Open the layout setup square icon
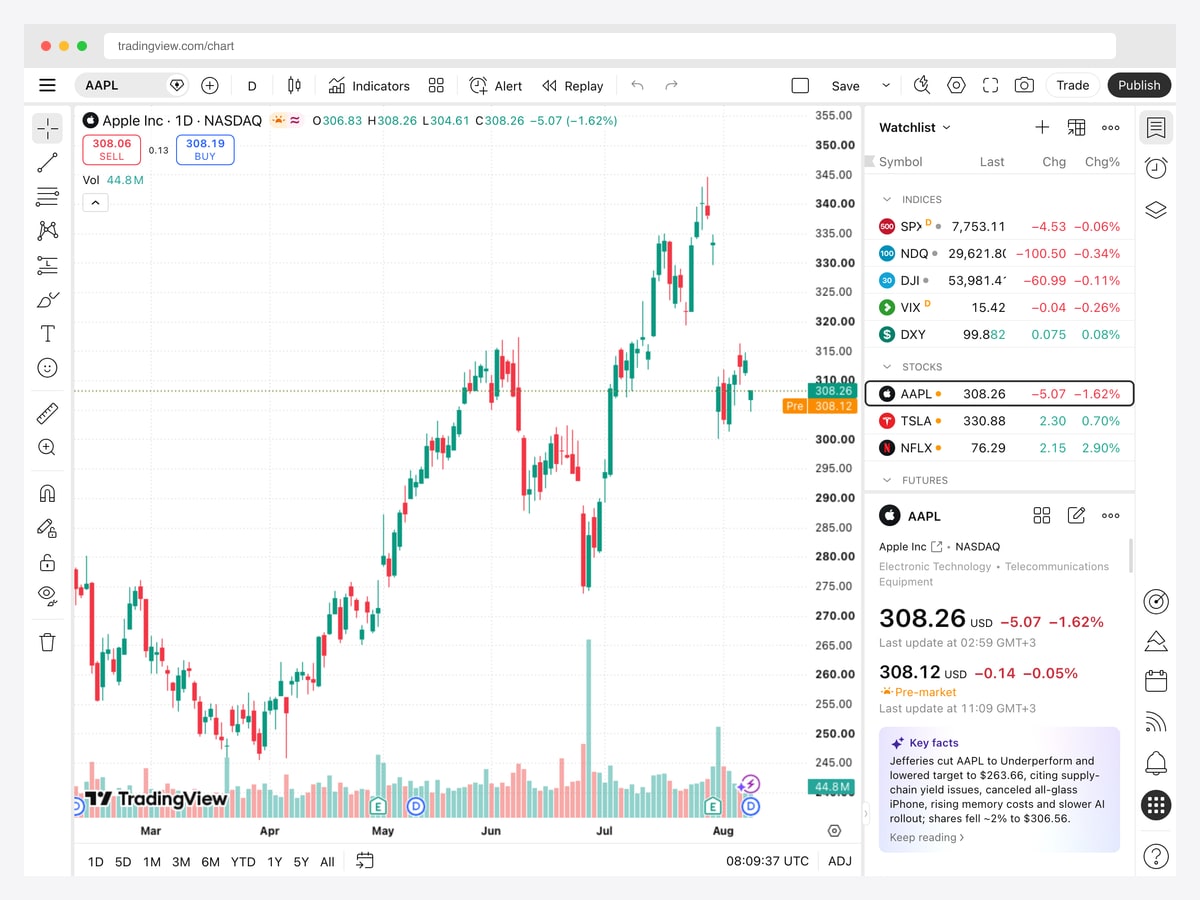The width and height of the screenshot is (1200, 900). [800, 85]
